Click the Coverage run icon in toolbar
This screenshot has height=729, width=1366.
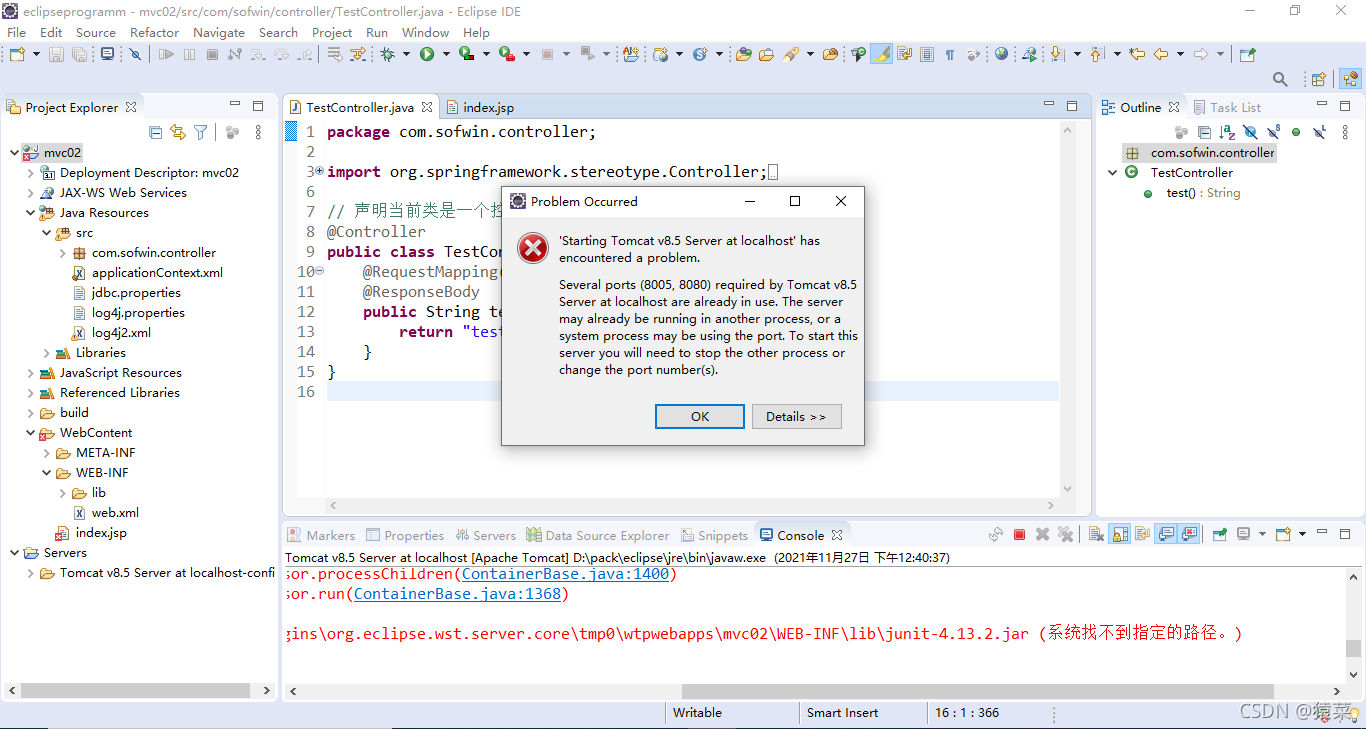click(466, 54)
